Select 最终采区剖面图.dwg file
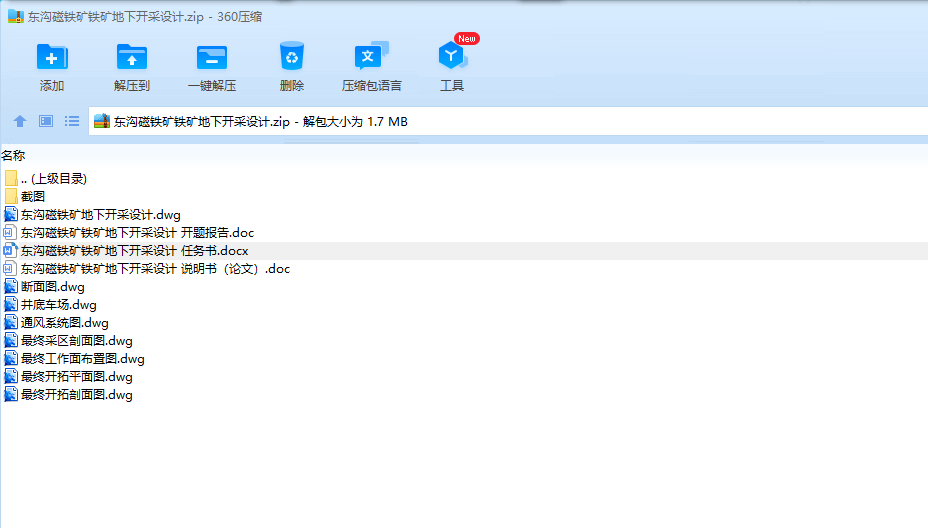928x528 pixels. click(76, 341)
